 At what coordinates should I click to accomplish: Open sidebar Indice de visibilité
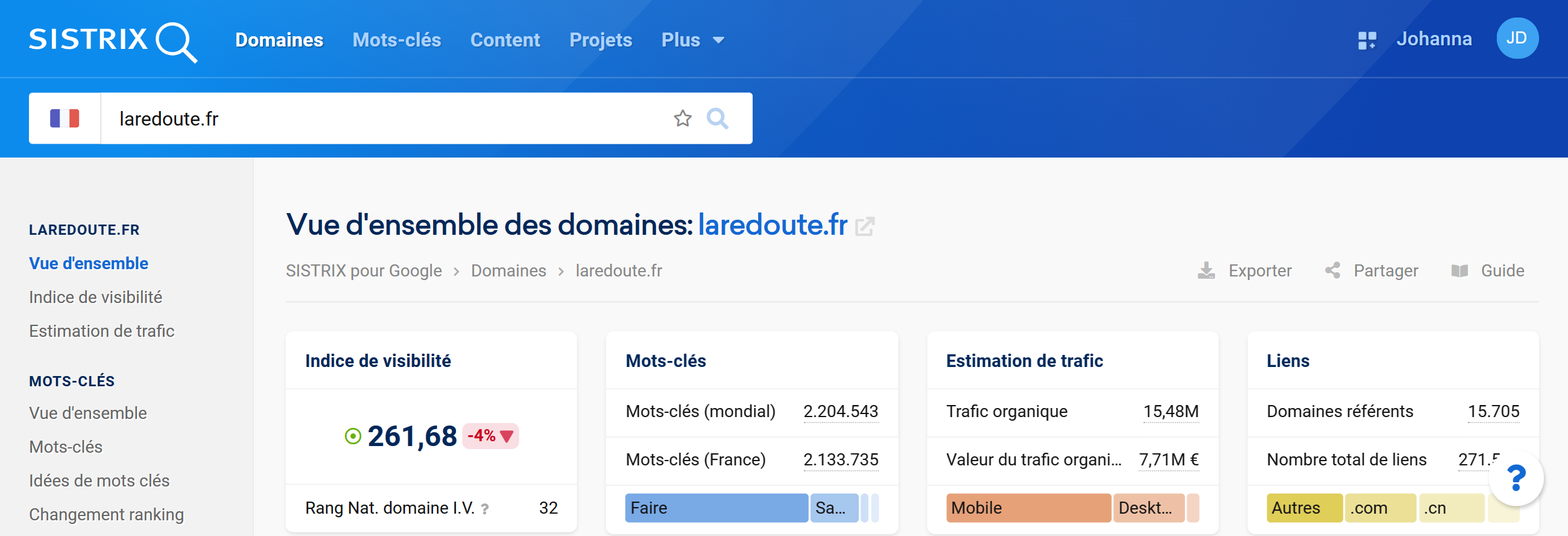[x=95, y=297]
